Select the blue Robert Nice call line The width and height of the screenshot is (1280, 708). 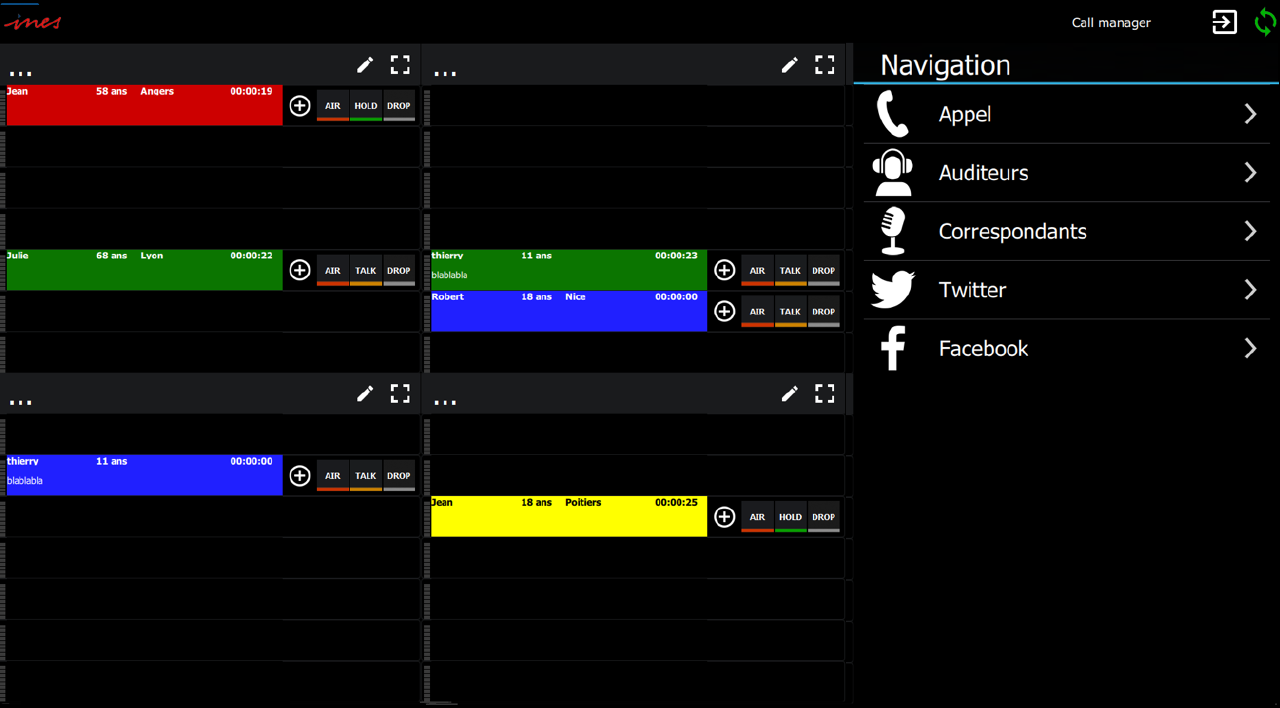pos(568,311)
